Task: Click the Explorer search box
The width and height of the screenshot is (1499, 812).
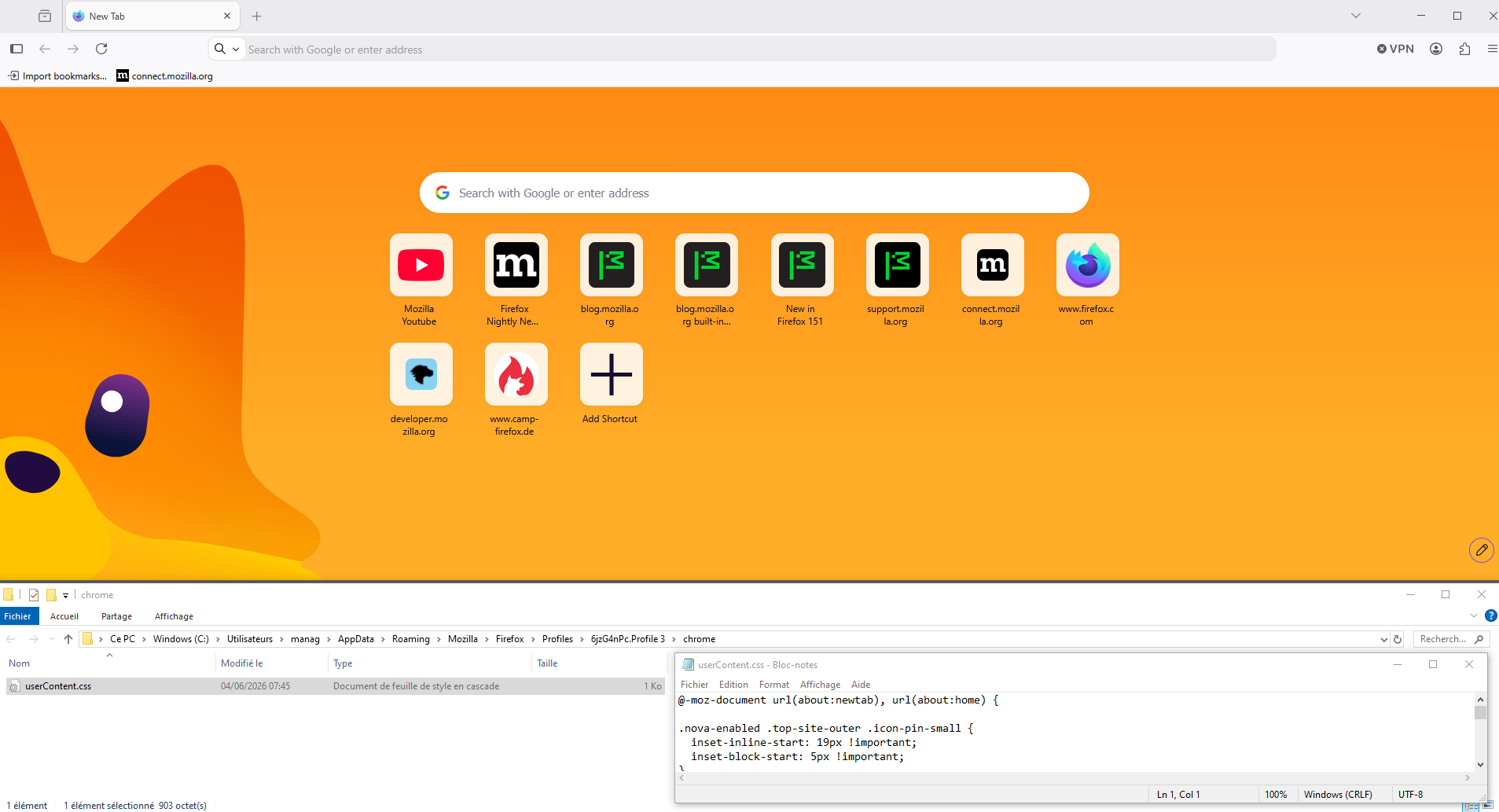Action: (1451, 639)
